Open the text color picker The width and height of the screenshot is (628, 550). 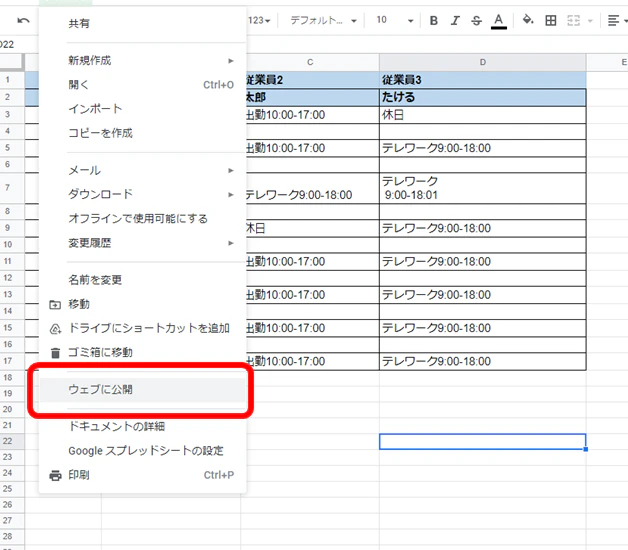point(499,21)
